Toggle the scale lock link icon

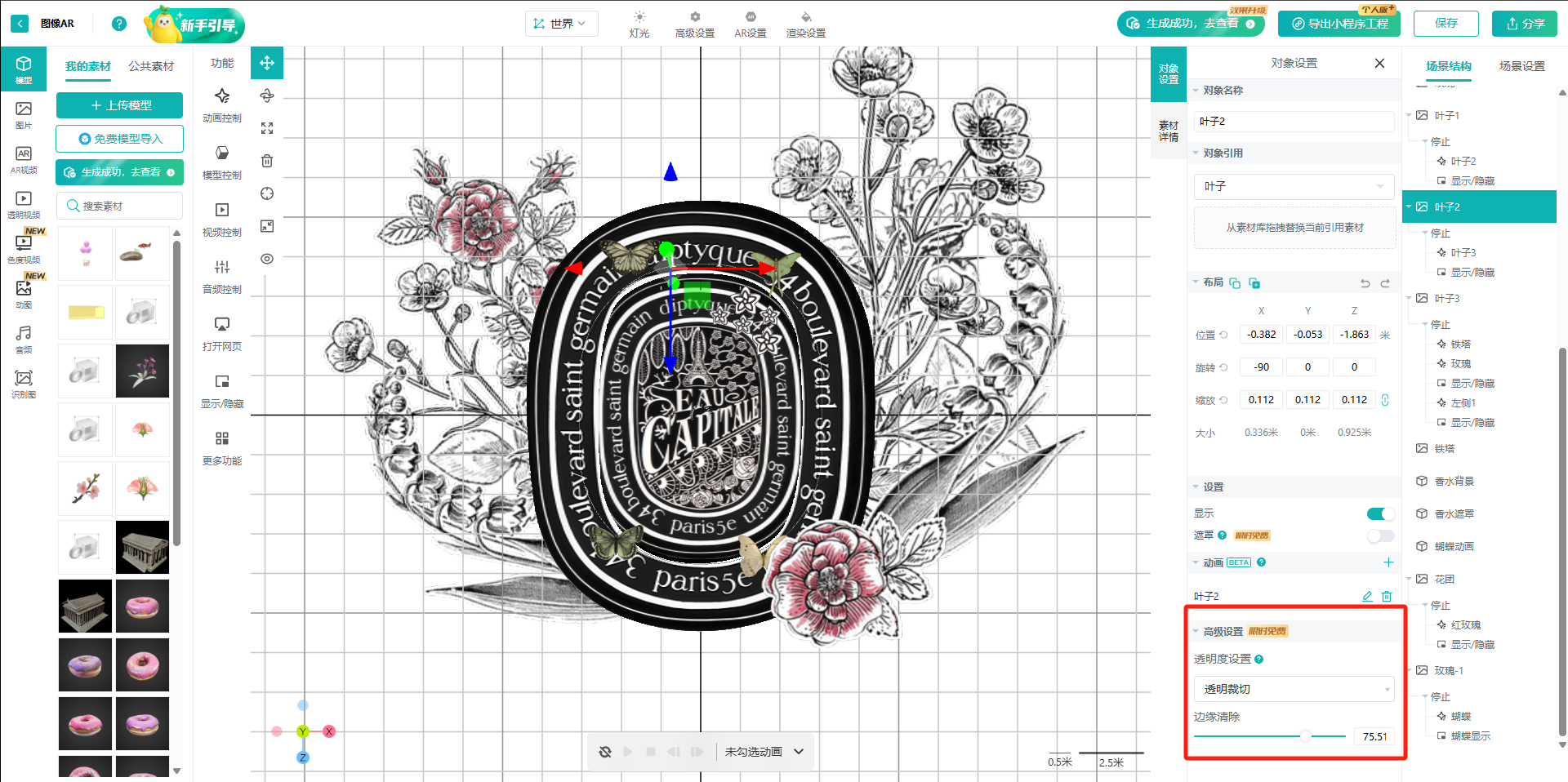click(x=1385, y=400)
